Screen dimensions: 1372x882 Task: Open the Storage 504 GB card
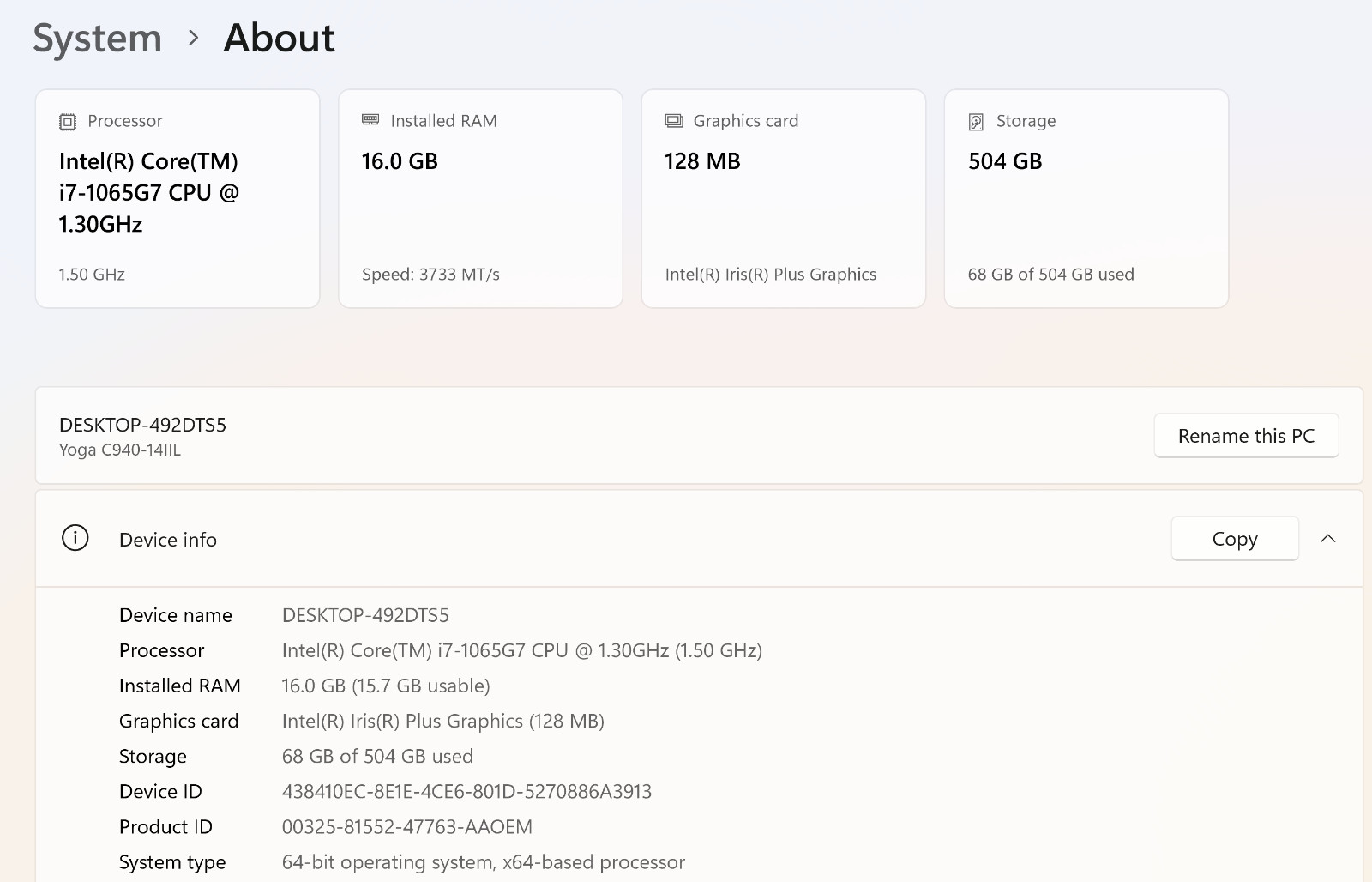click(x=1086, y=198)
